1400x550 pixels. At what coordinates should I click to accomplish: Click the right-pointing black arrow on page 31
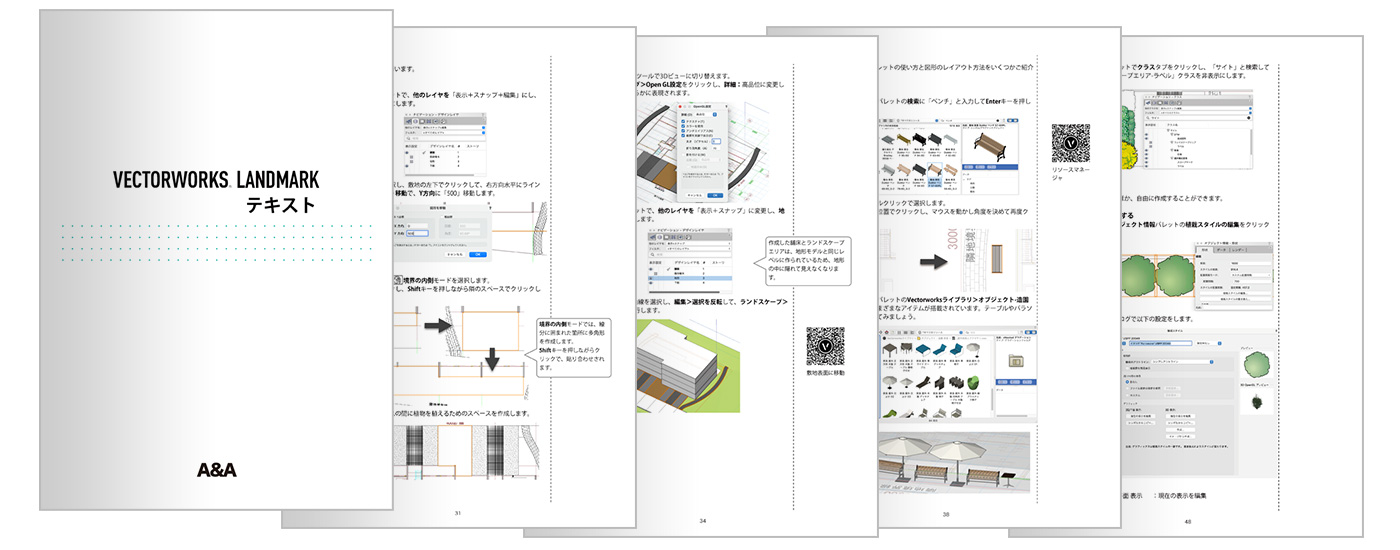438,326
